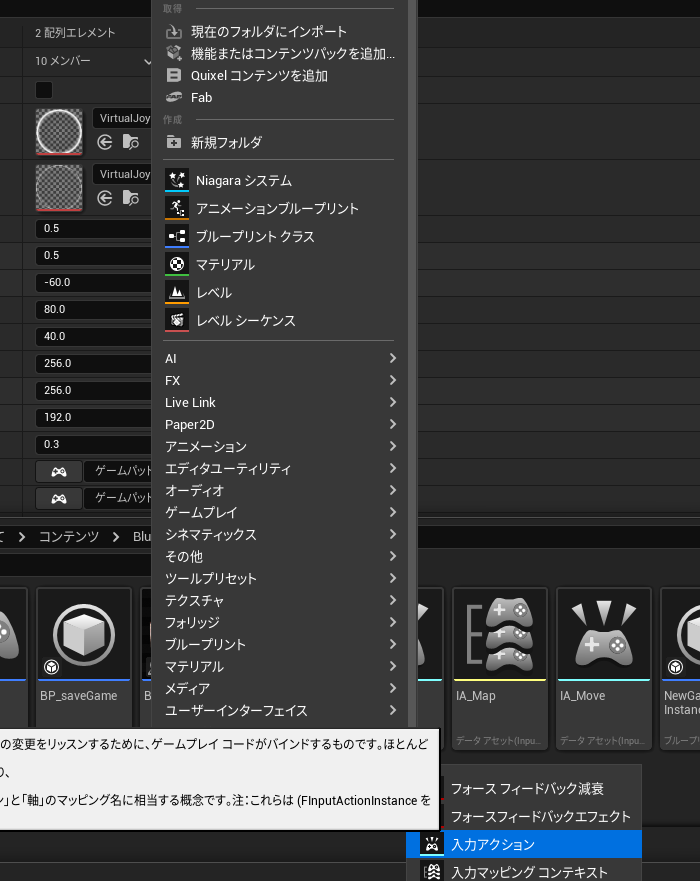Click the コンテンツ breadcrumb path button
Viewport: 700px width, 881px height.
pos(69,536)
